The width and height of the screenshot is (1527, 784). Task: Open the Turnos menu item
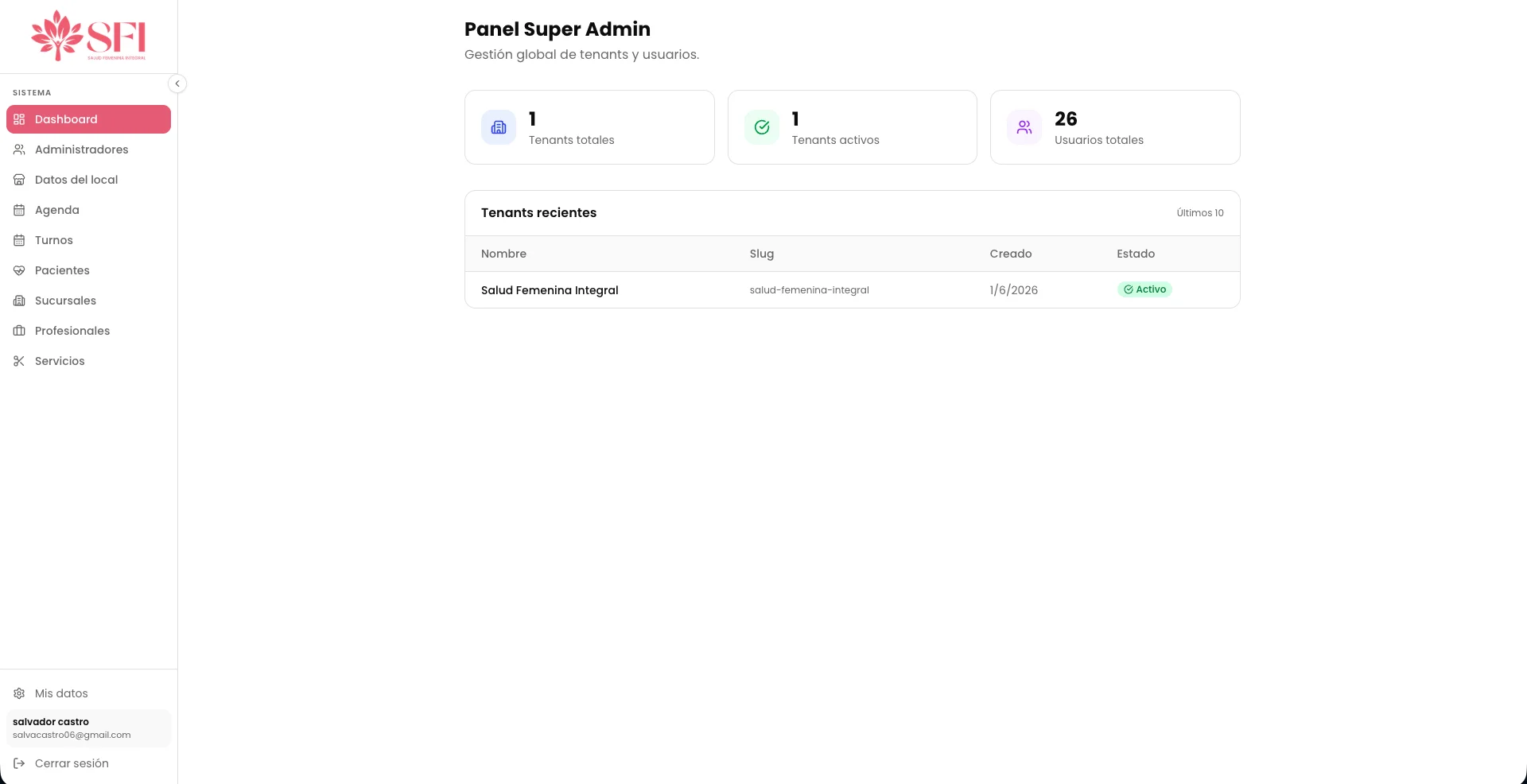tap(88, 240)
